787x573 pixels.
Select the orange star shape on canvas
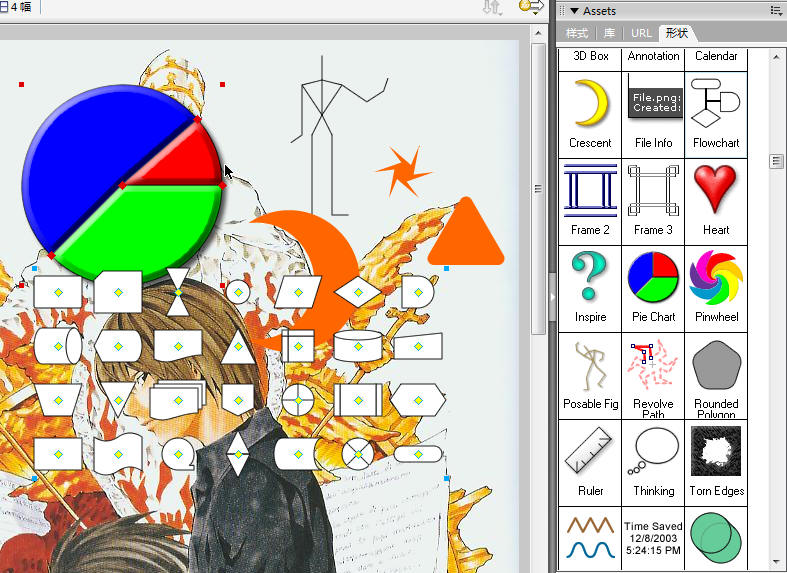click(404, 172)
